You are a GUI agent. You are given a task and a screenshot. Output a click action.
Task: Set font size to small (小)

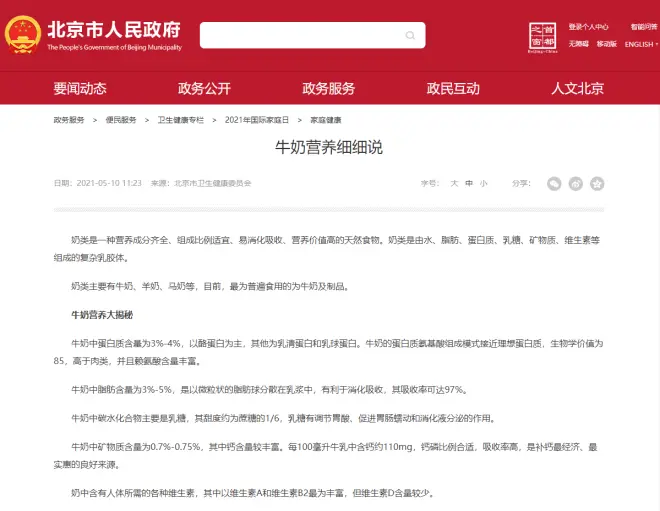click(x=483, y=183)
